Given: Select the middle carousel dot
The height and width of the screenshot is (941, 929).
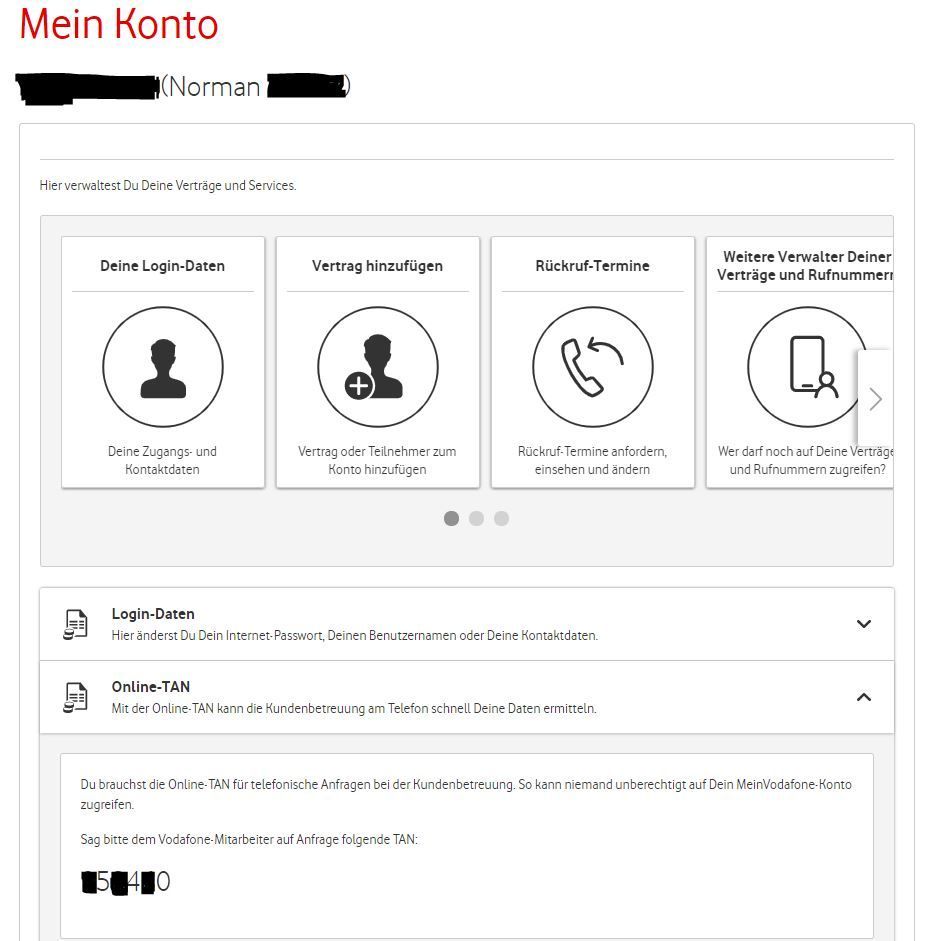Looking at the screenshot, I should tap(476, 518).
